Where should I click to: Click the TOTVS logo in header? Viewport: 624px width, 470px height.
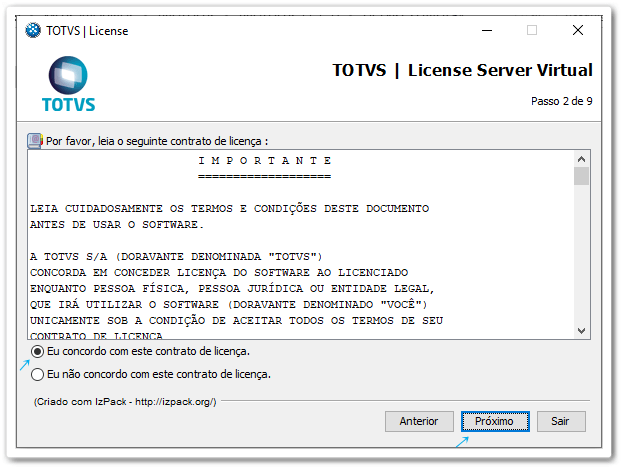(68, 84)
